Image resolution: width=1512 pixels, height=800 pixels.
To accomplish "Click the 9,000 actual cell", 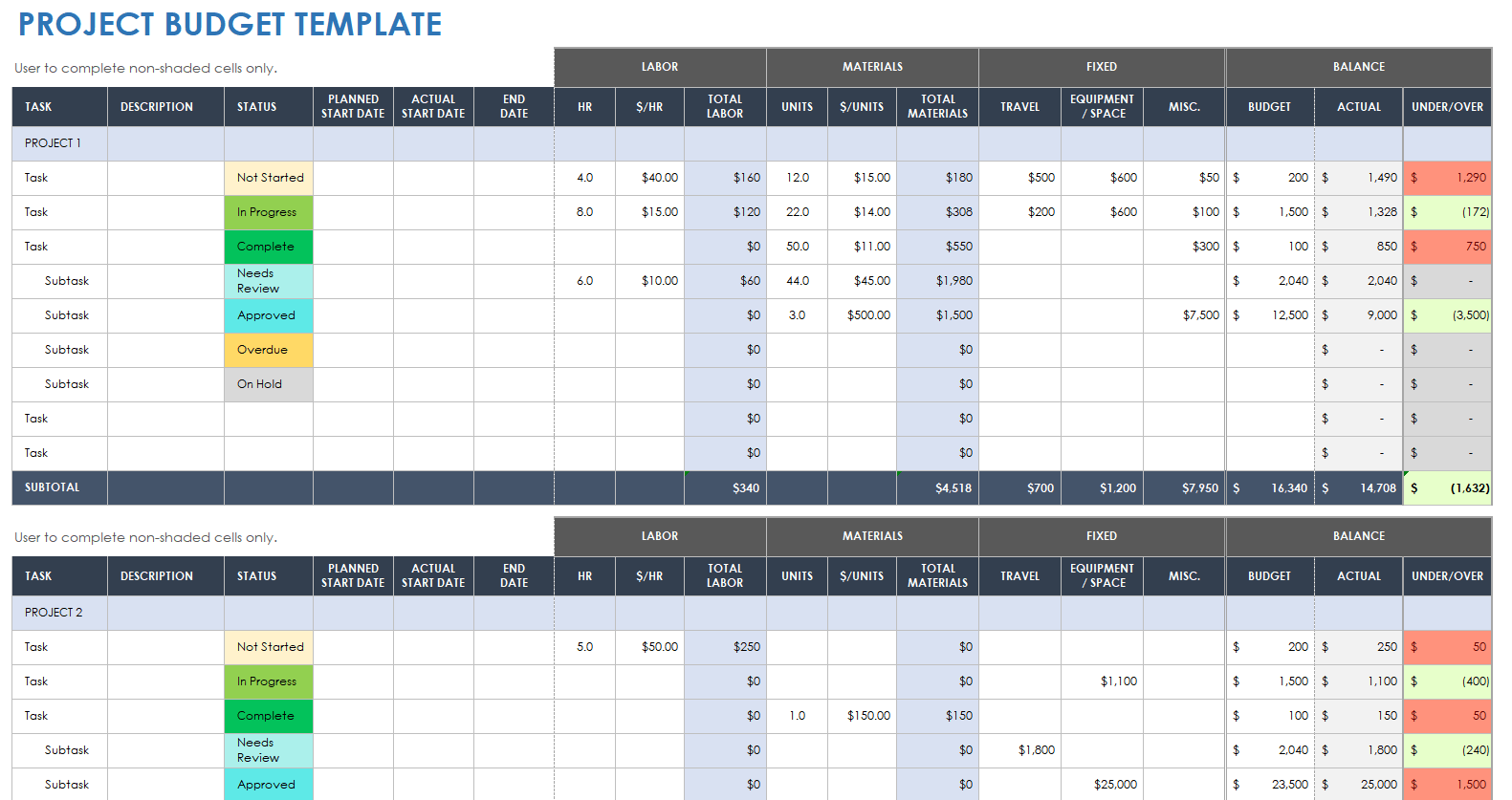I will [x=1359, y=315].
